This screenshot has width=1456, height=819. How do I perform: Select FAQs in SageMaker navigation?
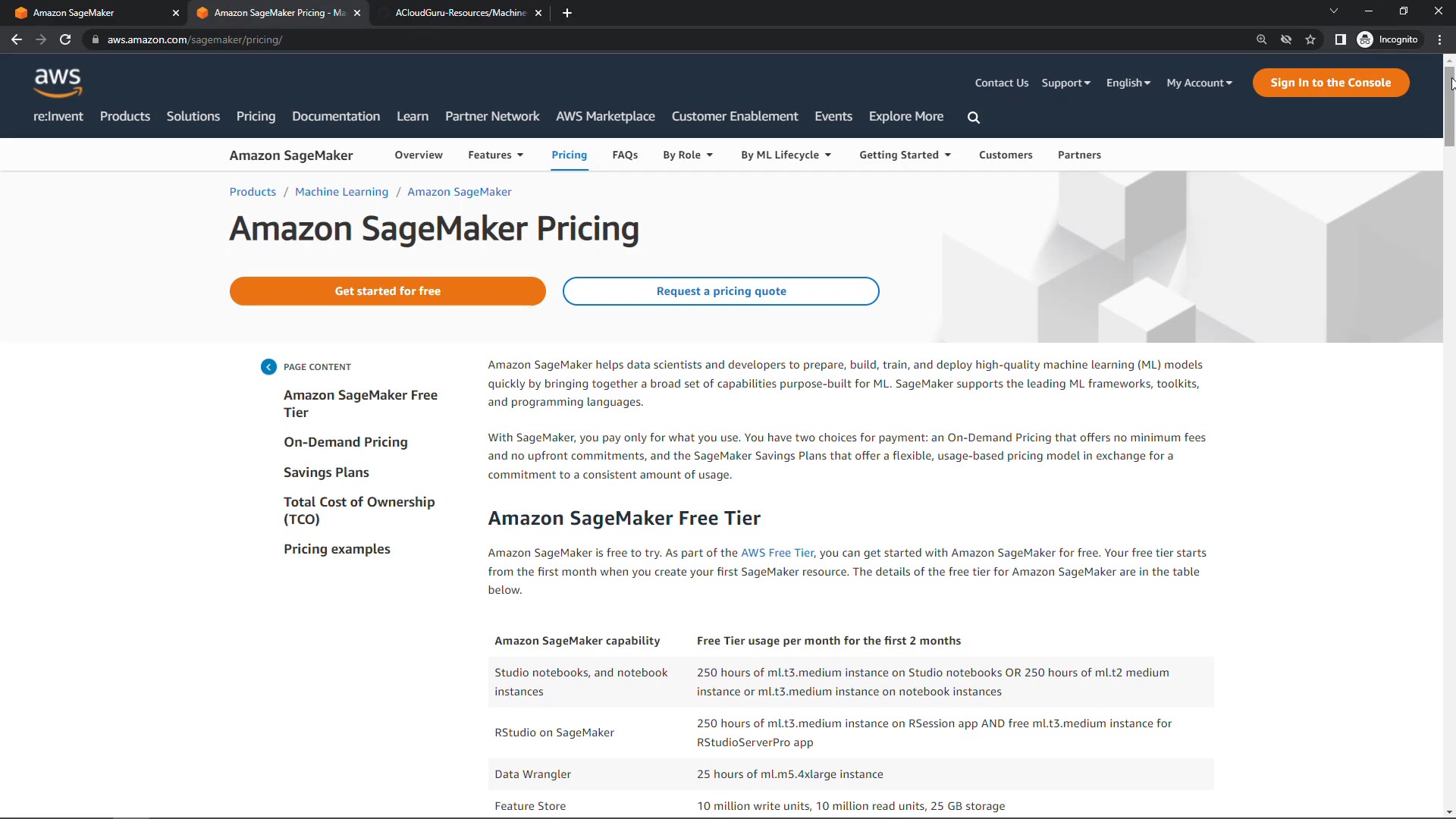coord(625,155)
